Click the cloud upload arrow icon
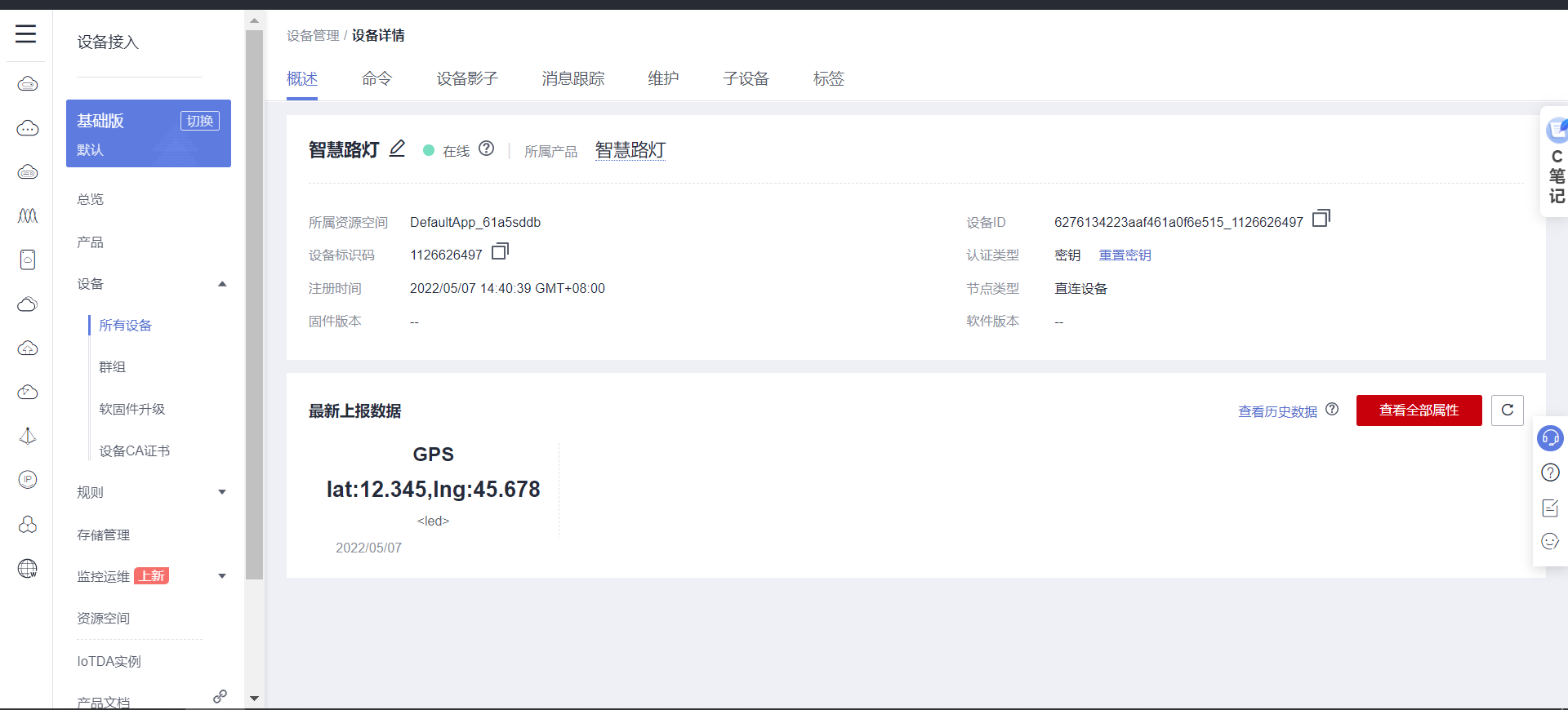 pyautogui.click(x=28, y=348)
